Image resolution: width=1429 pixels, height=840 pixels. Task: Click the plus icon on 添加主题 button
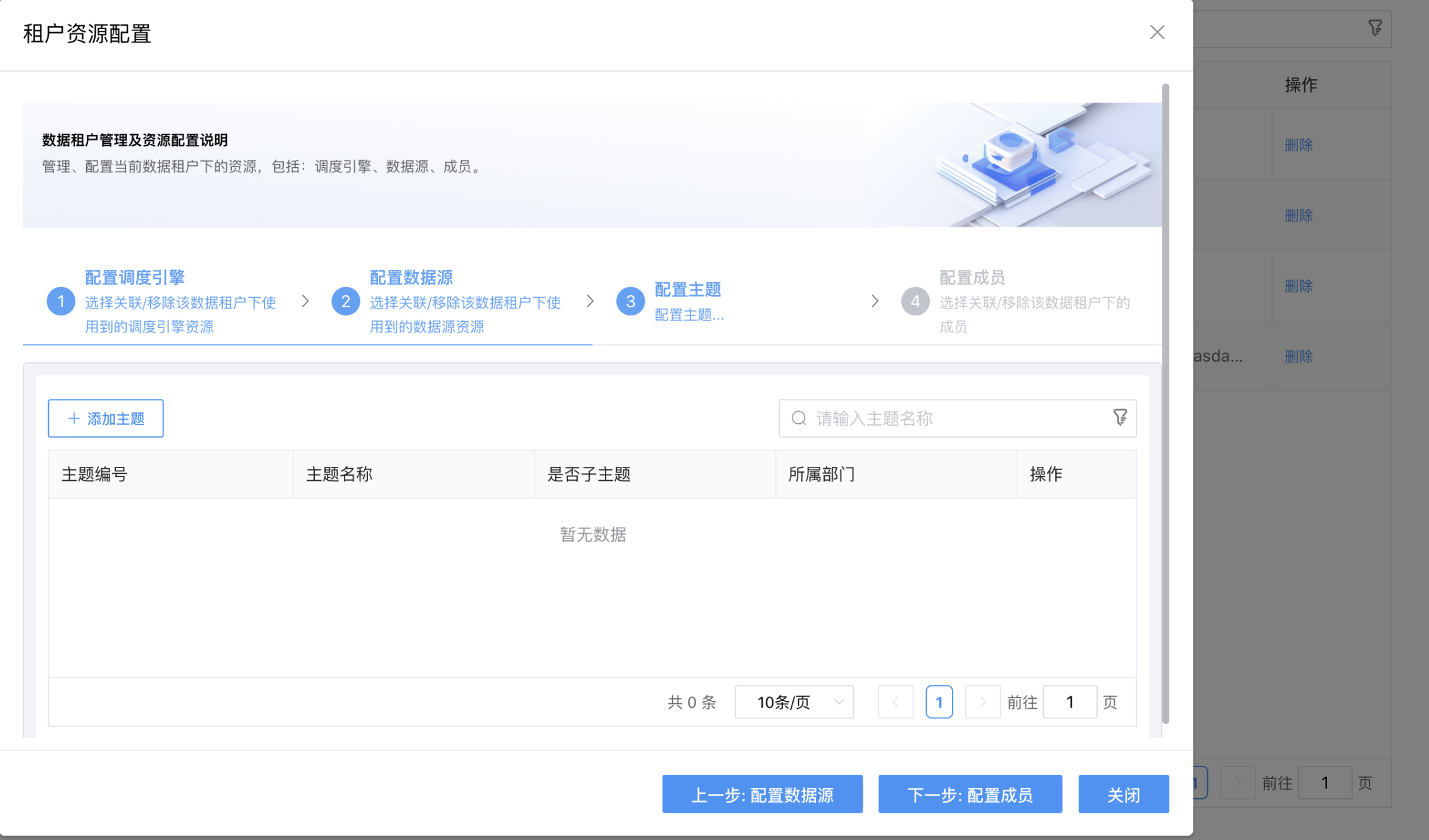pyautogui.click(x=73, y=418)
